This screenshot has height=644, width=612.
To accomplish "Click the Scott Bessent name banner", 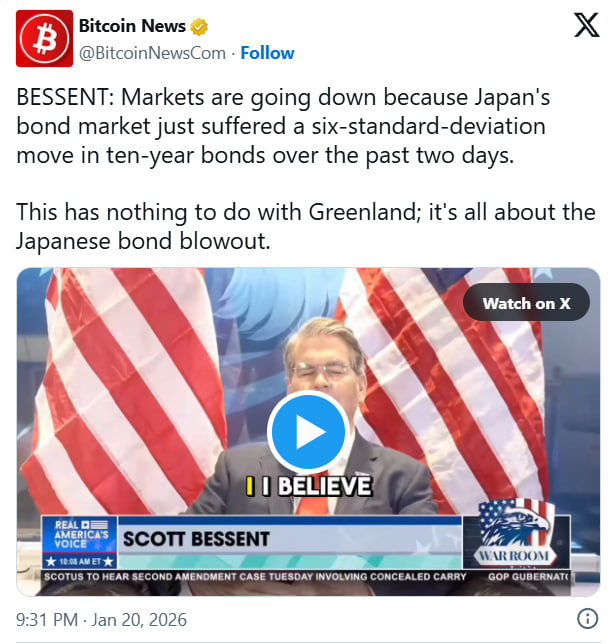I will 196,539.
